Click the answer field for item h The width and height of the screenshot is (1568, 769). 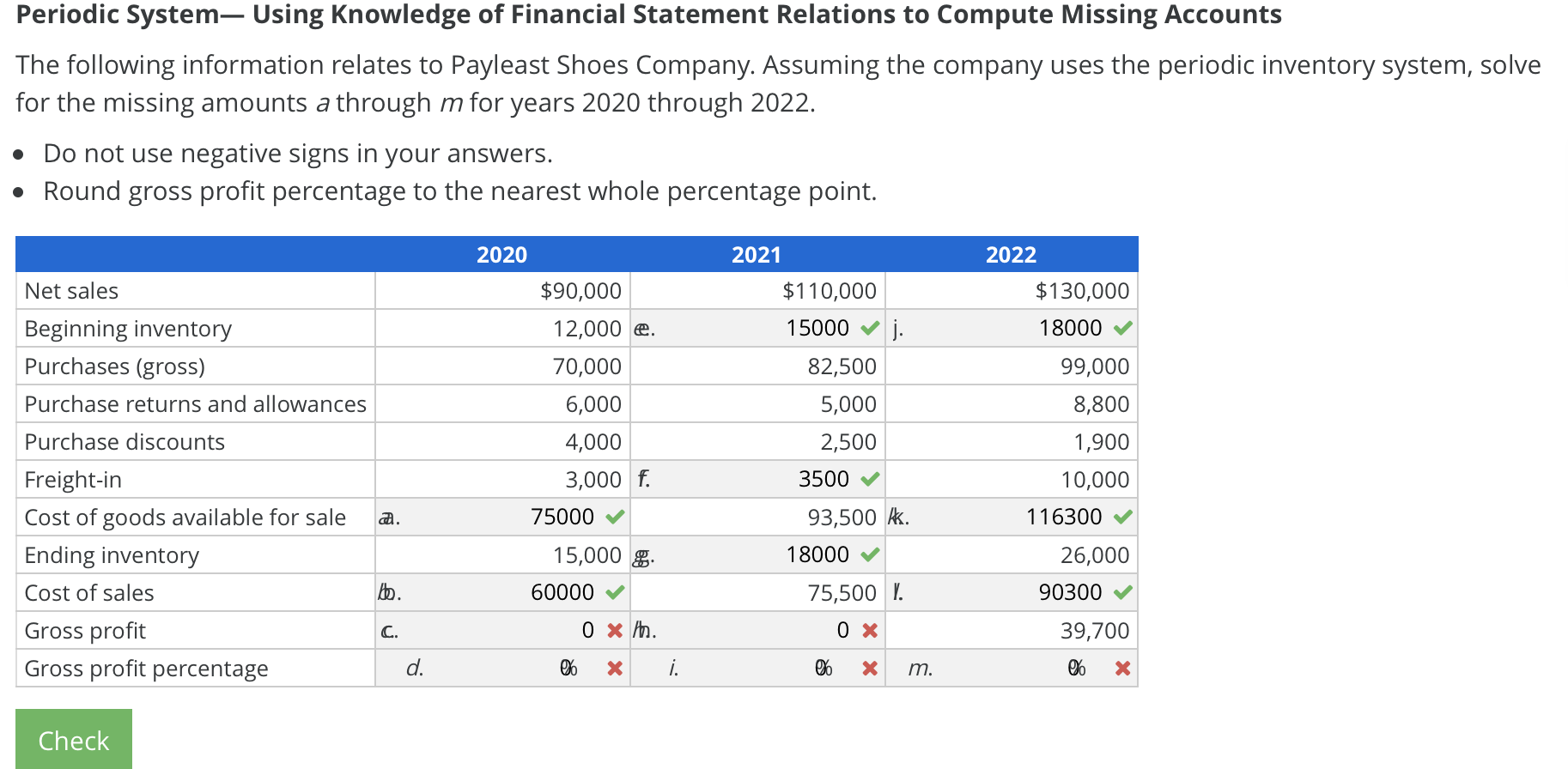click(790, 630)
